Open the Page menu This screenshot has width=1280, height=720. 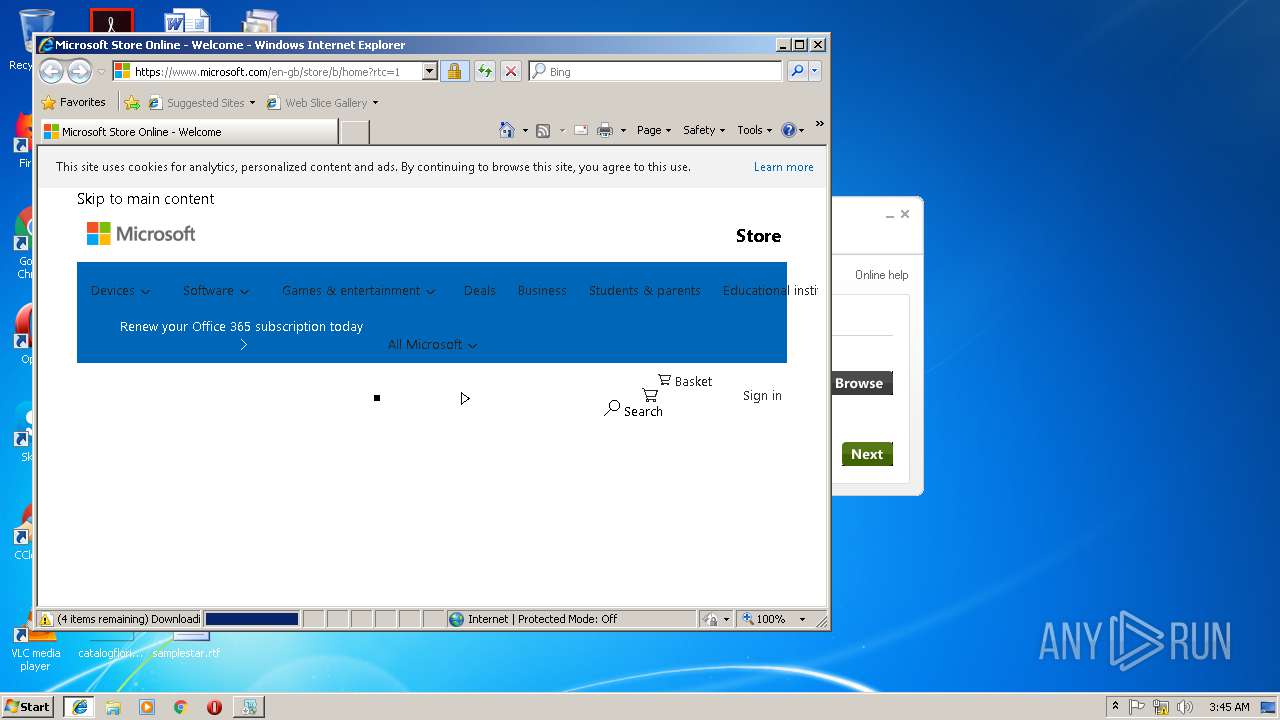[x=654, y=130]
